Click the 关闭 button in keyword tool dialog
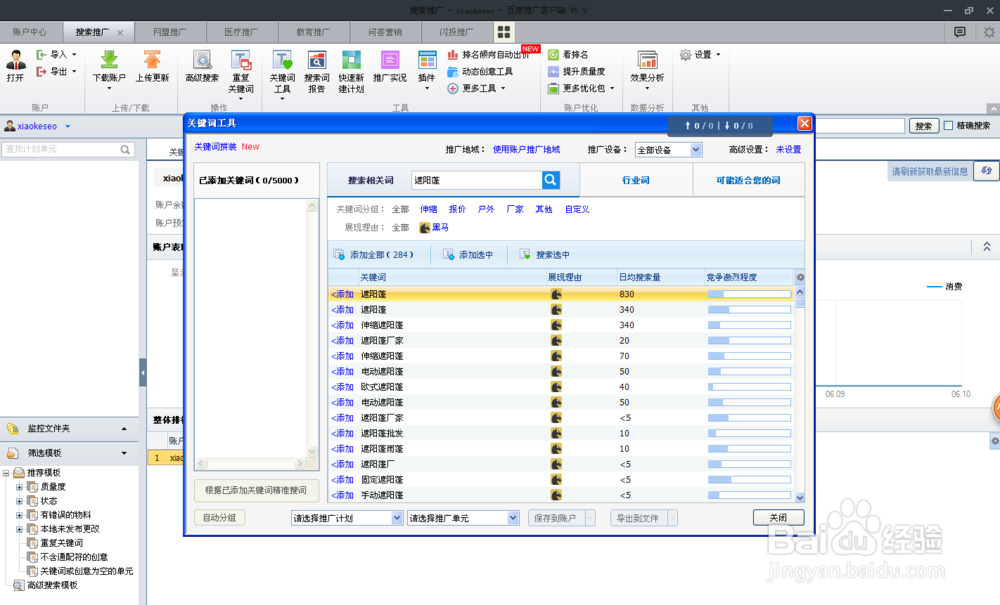1000x605 pixels. click(x=778, y=518)
